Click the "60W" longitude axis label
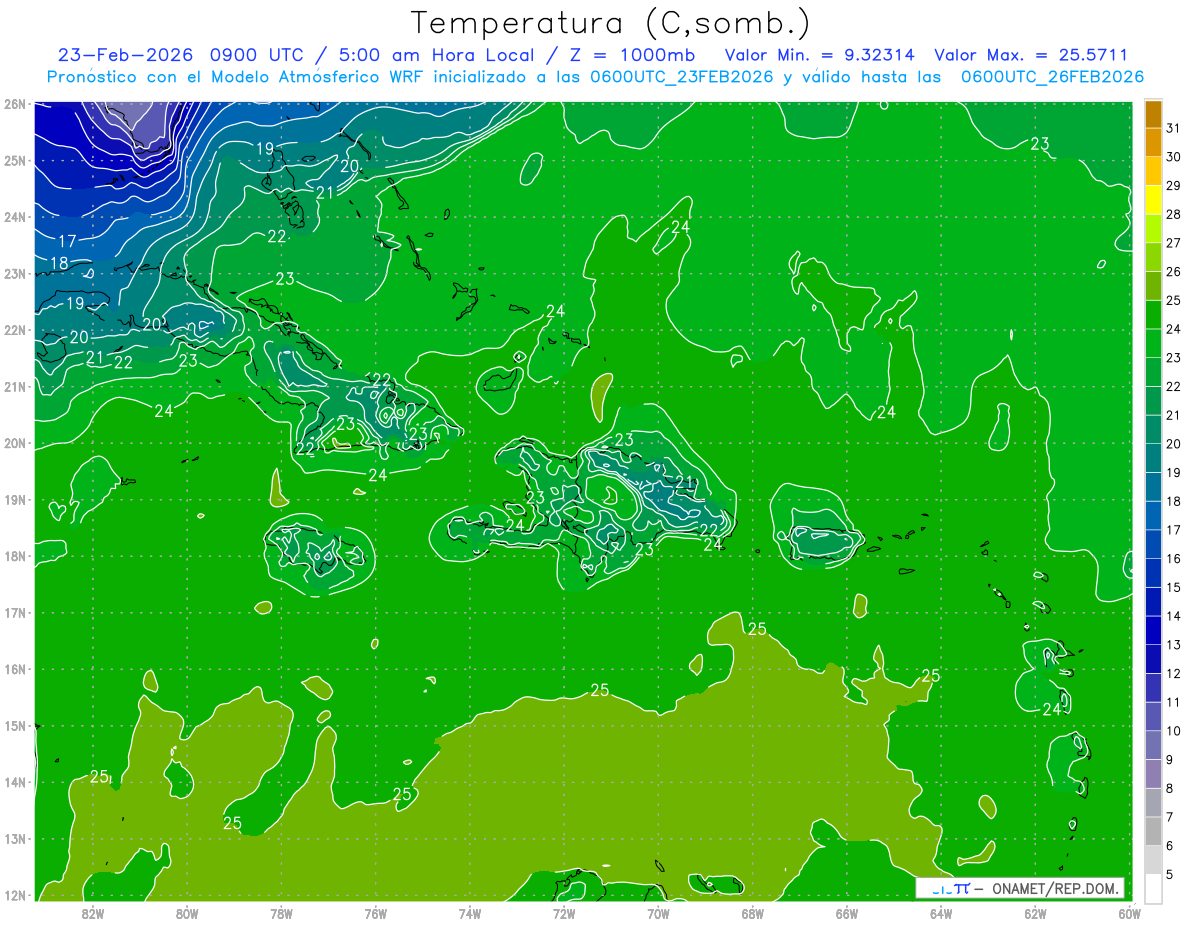1200x927 pixels. pyautogui.click(x=1129, y=913)
